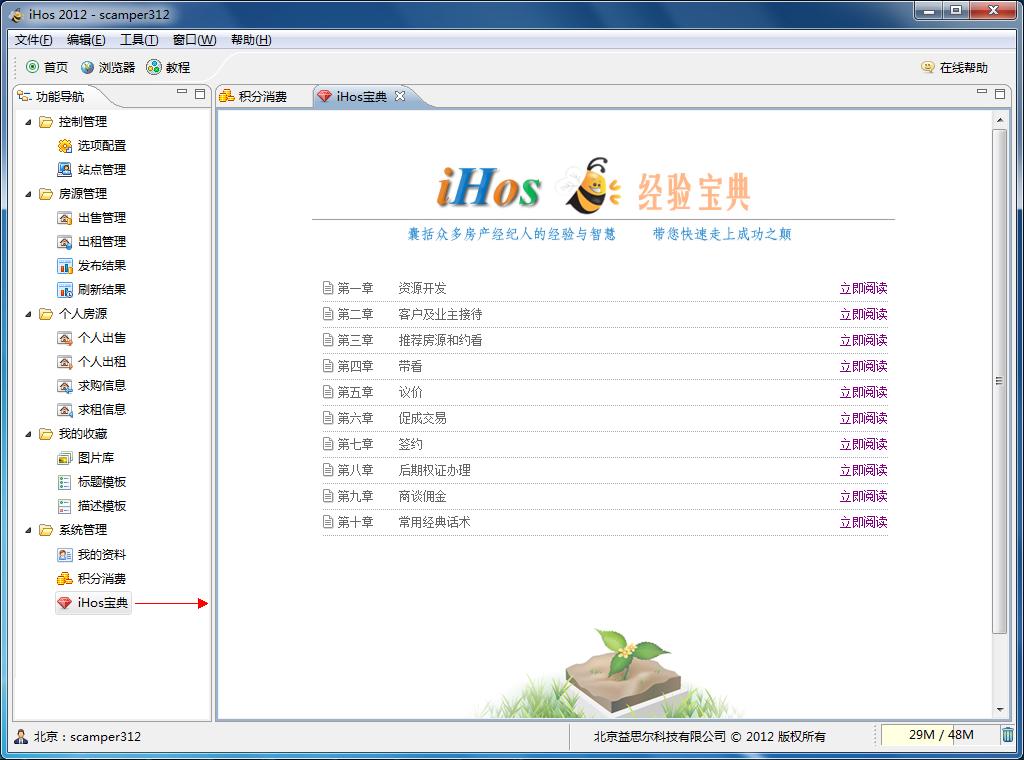Select the 个人出售 icon
This screenshot has width=1024, height=760.
pyautogui.click(x=65, y=338)
